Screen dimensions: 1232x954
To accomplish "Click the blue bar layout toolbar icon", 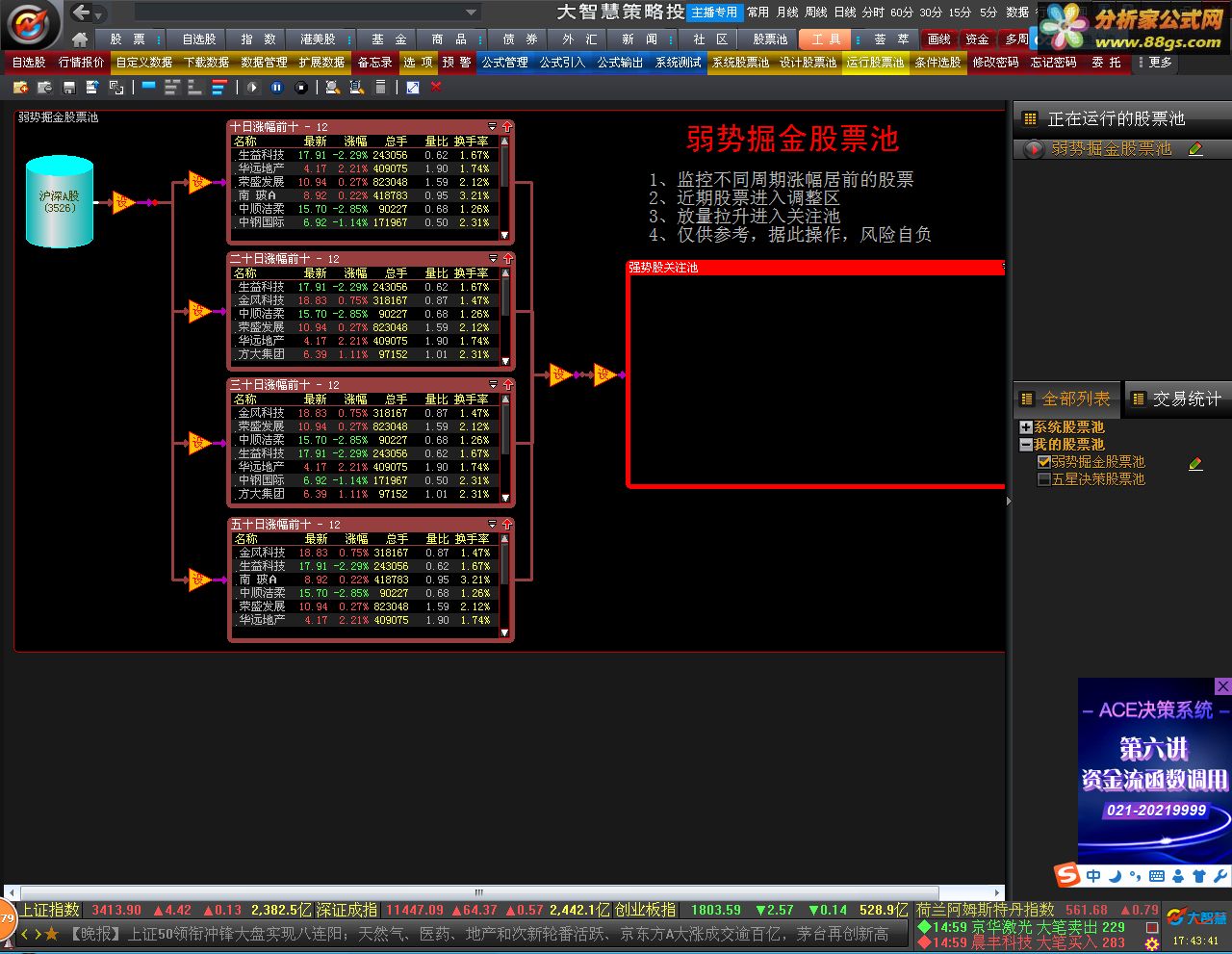I will [148, 88].
